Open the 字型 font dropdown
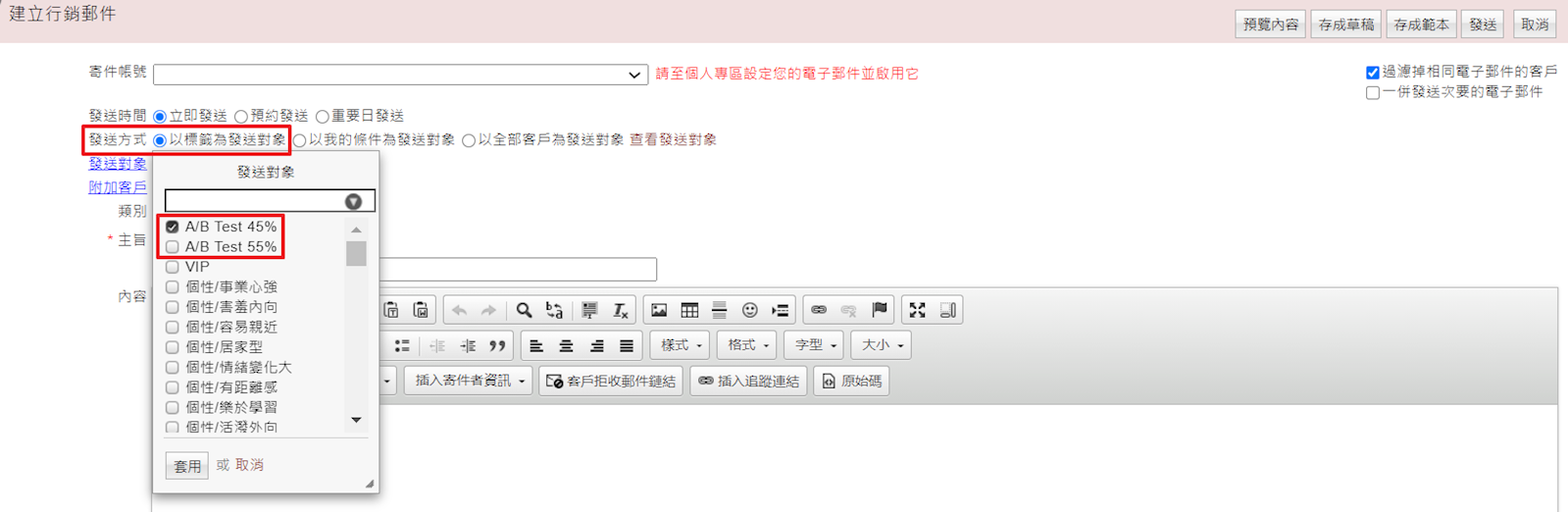Viewport: 1568px width, 512px height. click(x=814, y=345)
